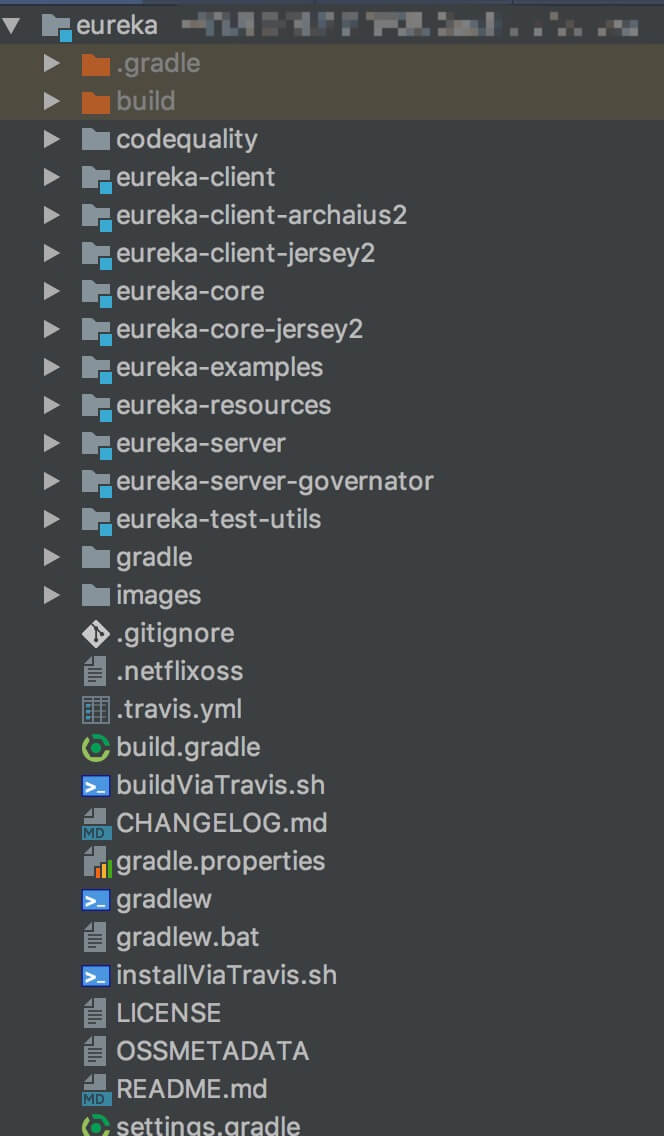Expand the images folder arrow
Image resolution: width=664 pixels, height=1136 pixels.
(x=51, y=596)
